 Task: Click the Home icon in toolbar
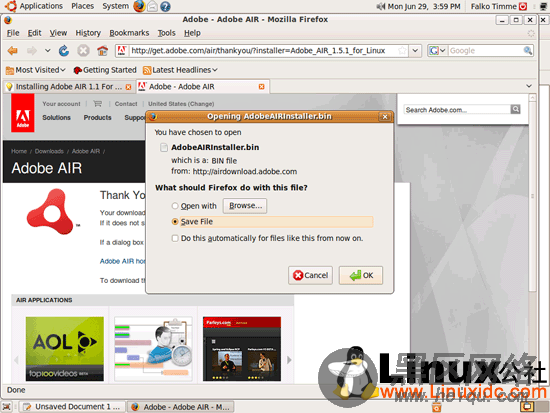[102, 51]
